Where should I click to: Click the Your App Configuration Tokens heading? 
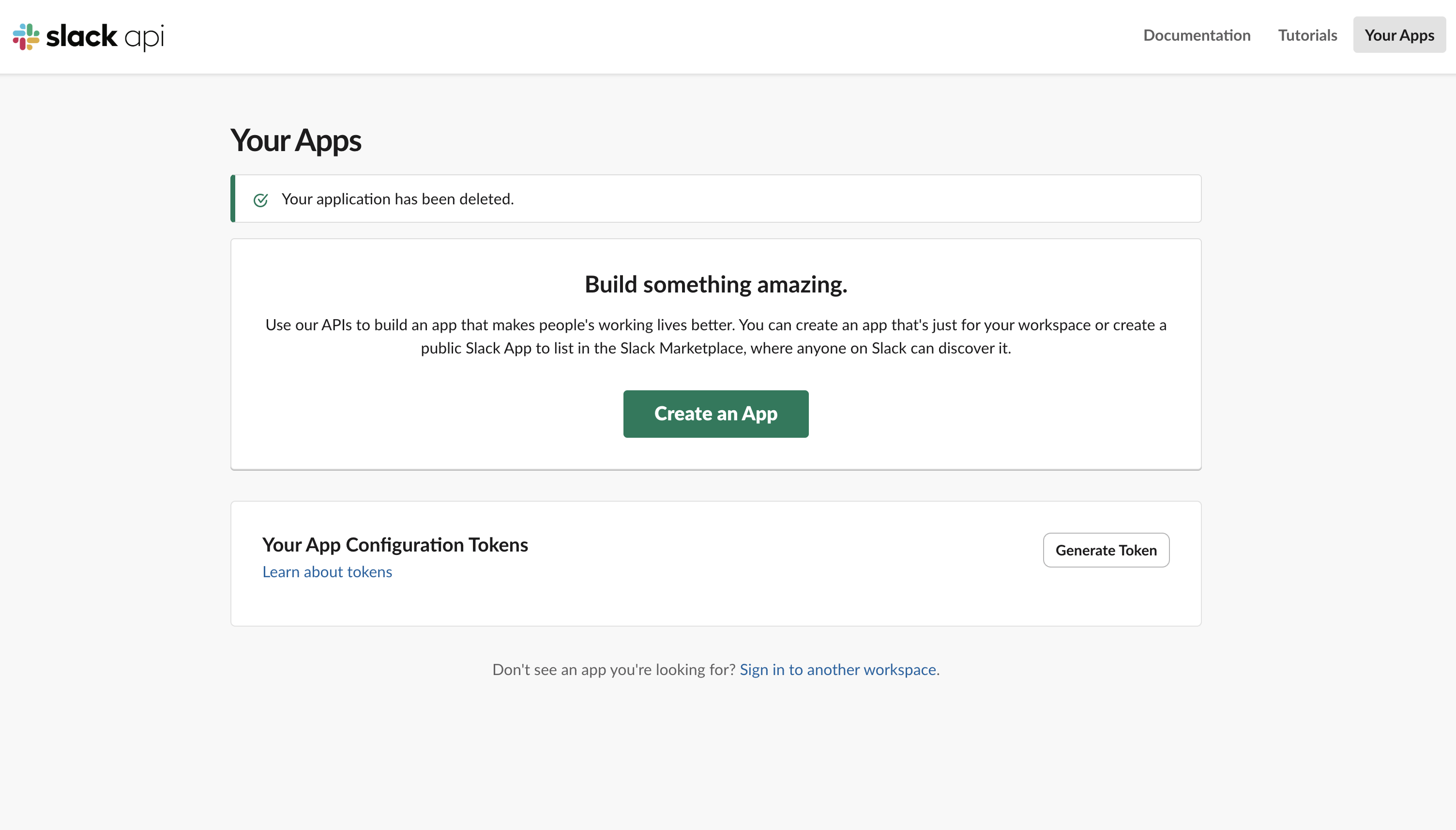395,544
